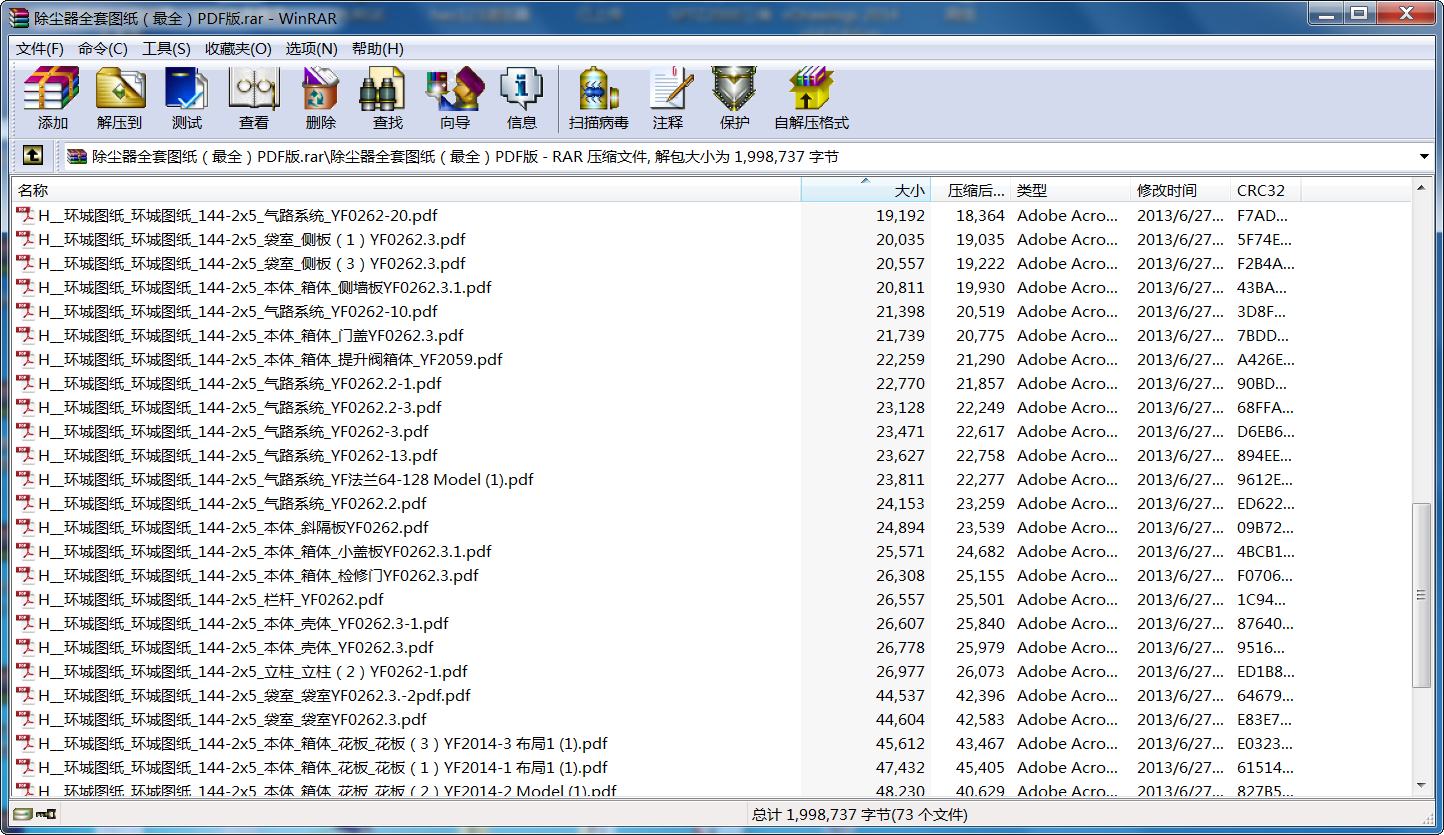Screen dimensions: 1444x835
Task: Open the 文件(F) menu
Action: click(x=40, y=49)
